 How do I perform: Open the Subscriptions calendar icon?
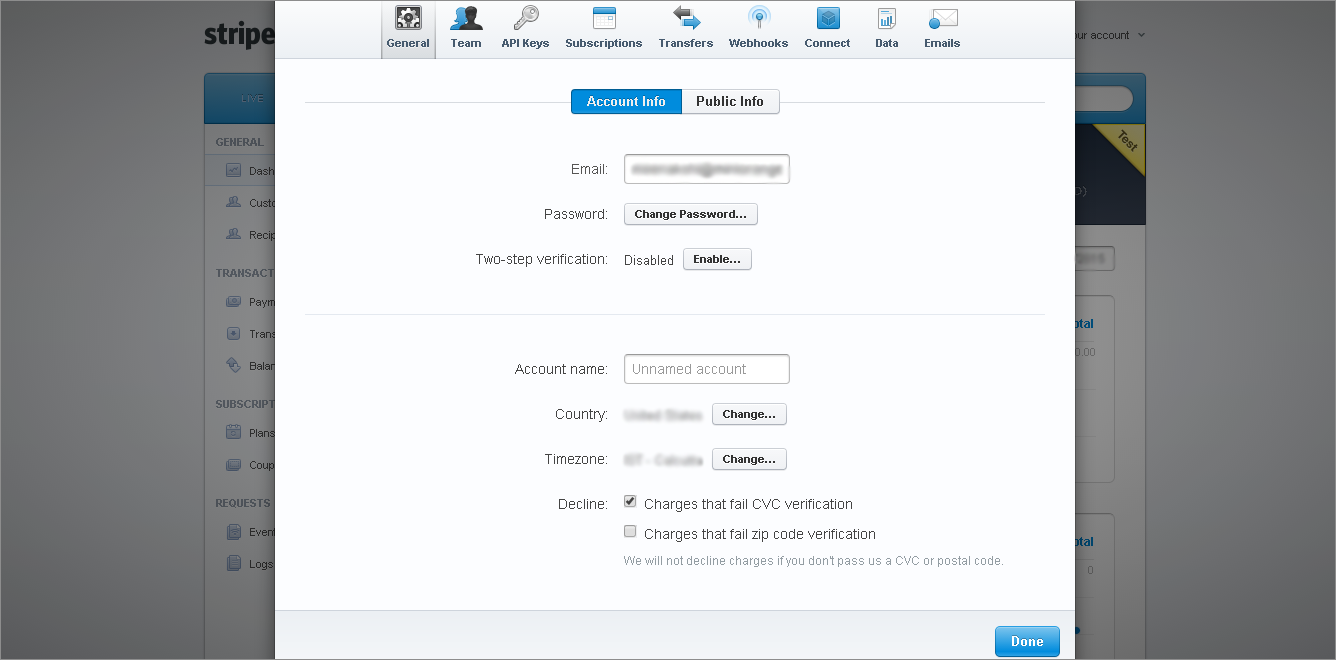click(x=604, y=18)
